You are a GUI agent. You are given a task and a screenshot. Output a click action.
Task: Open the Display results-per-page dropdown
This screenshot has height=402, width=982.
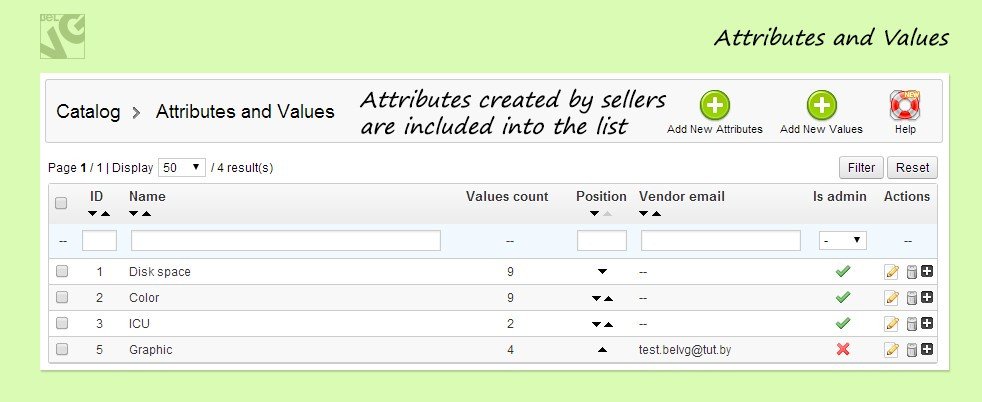[x=182, y=167]
